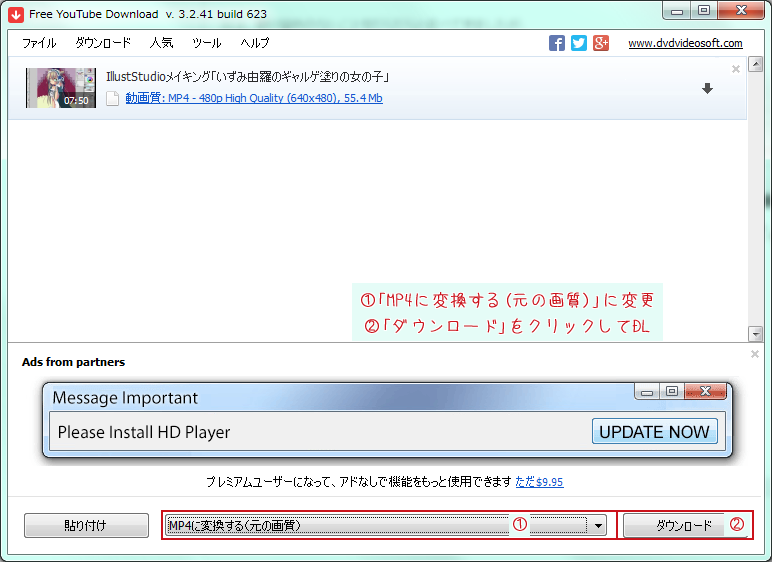Click the 貼り付け paste button

pos(86,526)
